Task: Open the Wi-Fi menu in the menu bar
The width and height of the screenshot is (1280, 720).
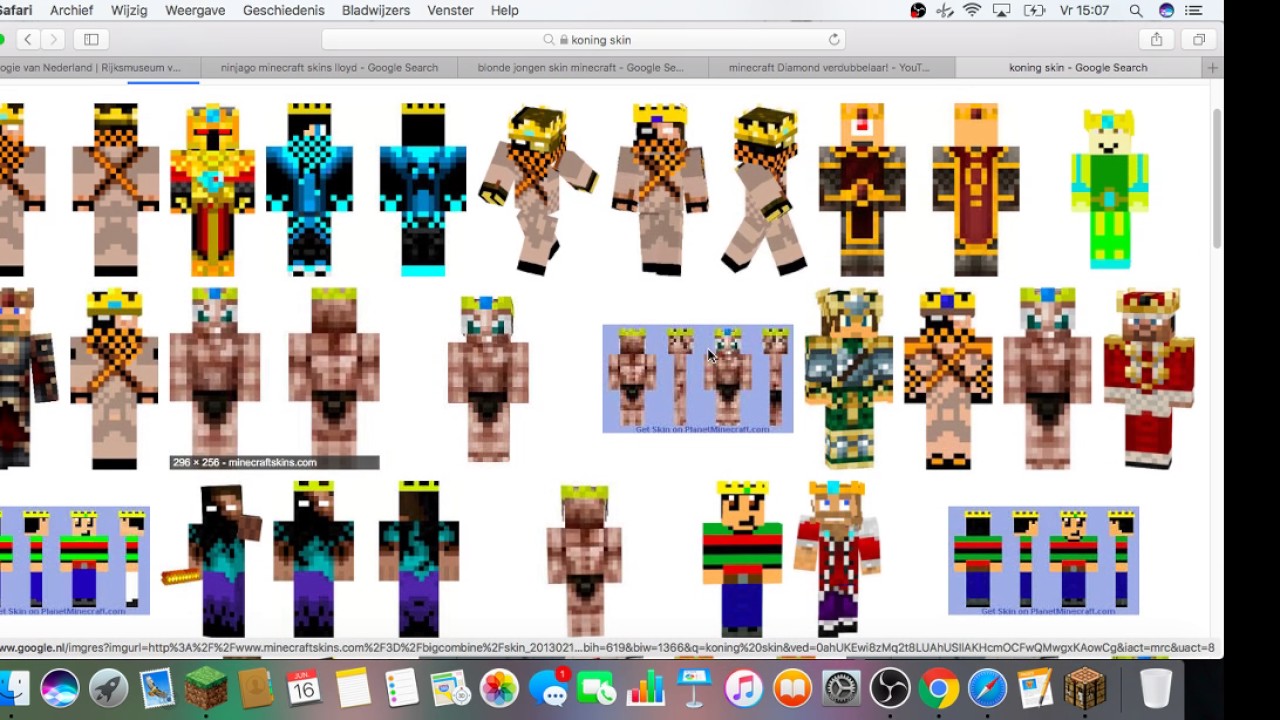Action: 972,10
